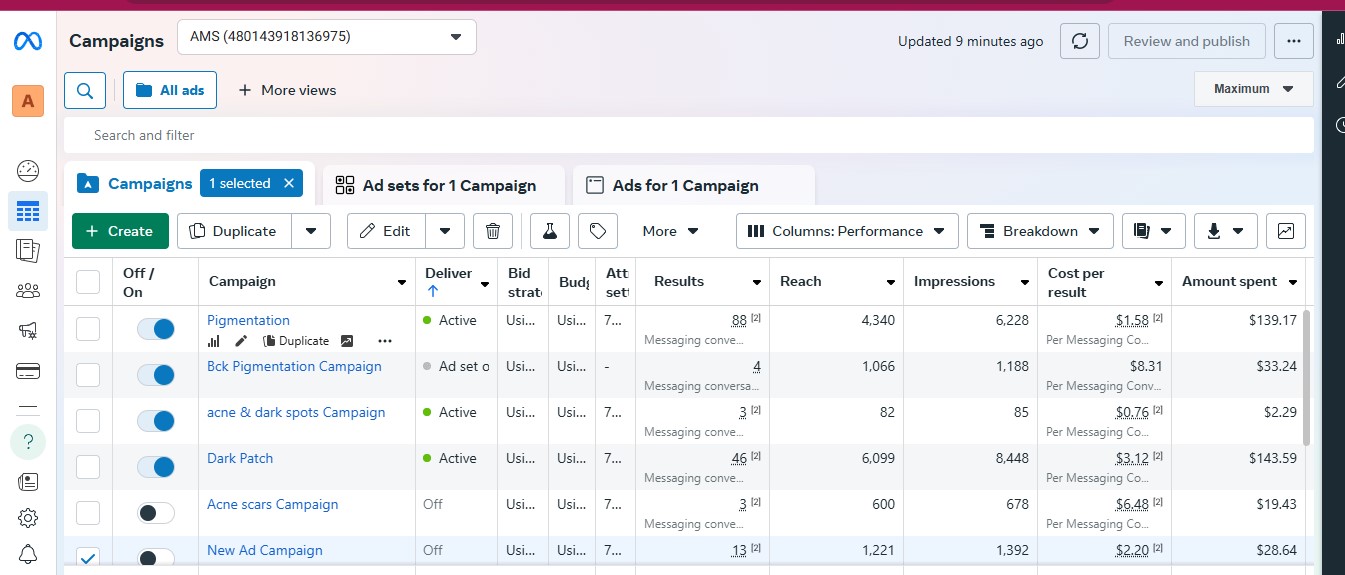Click the green Create button
This screenshot has width=1345, height=575.
tap(120, 231)
